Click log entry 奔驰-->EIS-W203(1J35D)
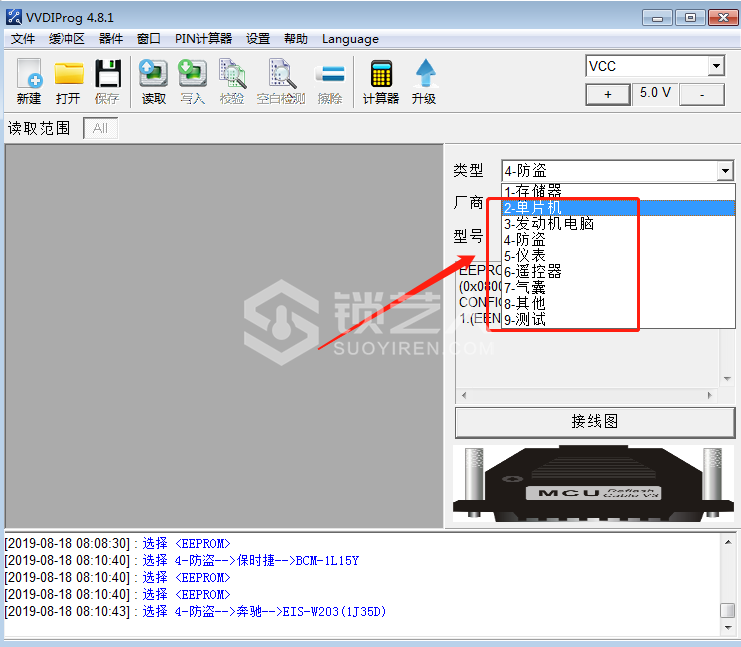Image resolution: width=741 pixels, height=647 pixels. (x=195, y=612)
